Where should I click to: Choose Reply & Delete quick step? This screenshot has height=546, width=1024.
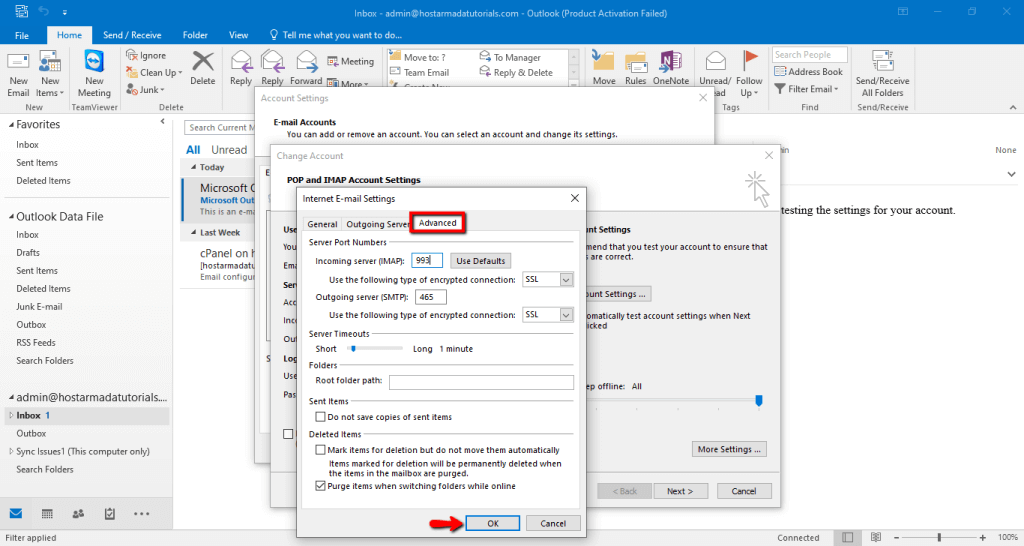coord(516,72)
